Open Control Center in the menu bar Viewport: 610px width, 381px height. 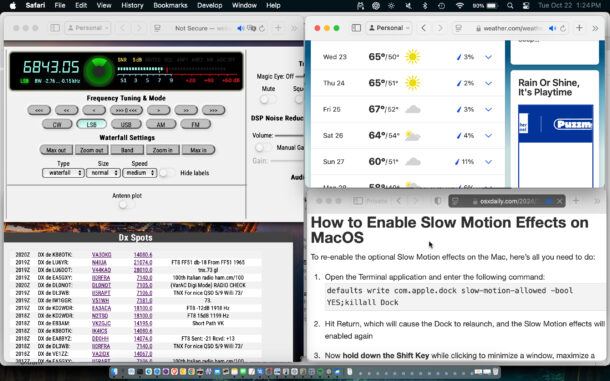pos(526,5)
